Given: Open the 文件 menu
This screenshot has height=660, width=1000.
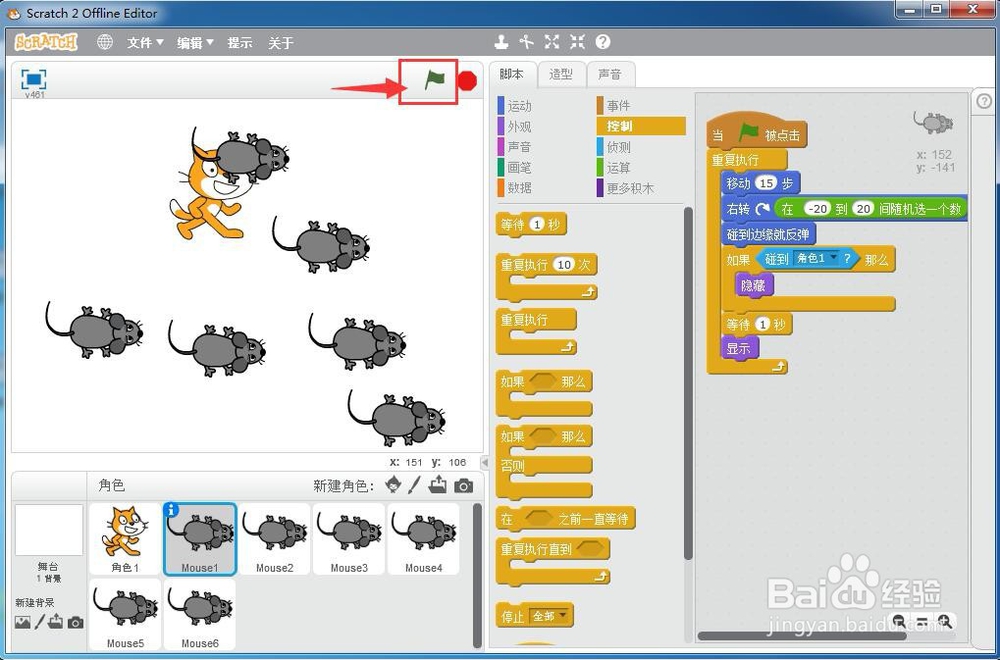Looking at the screenshot, I should (x=145, y=43).
